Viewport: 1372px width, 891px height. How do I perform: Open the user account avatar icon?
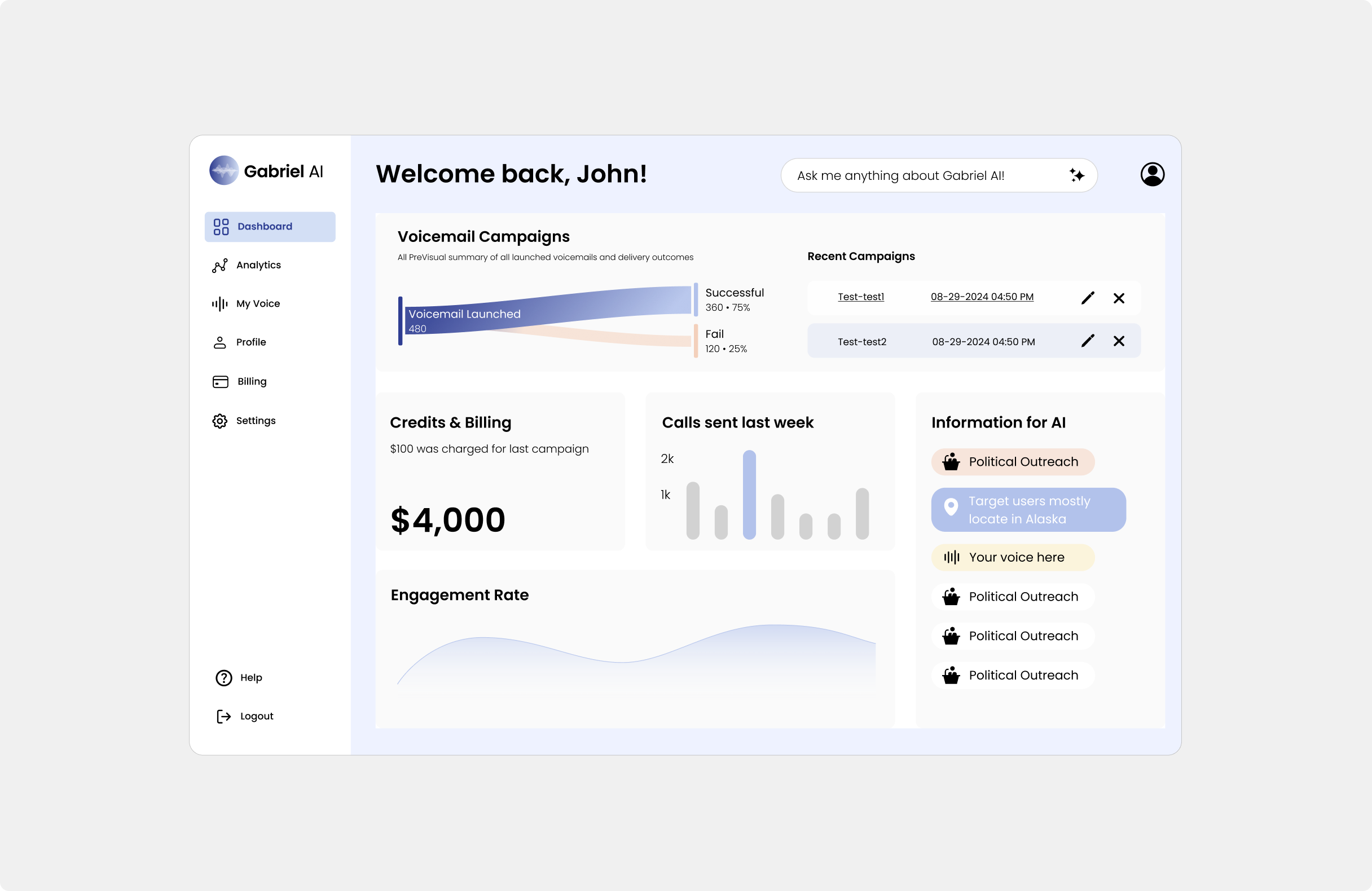[1153, 175]
